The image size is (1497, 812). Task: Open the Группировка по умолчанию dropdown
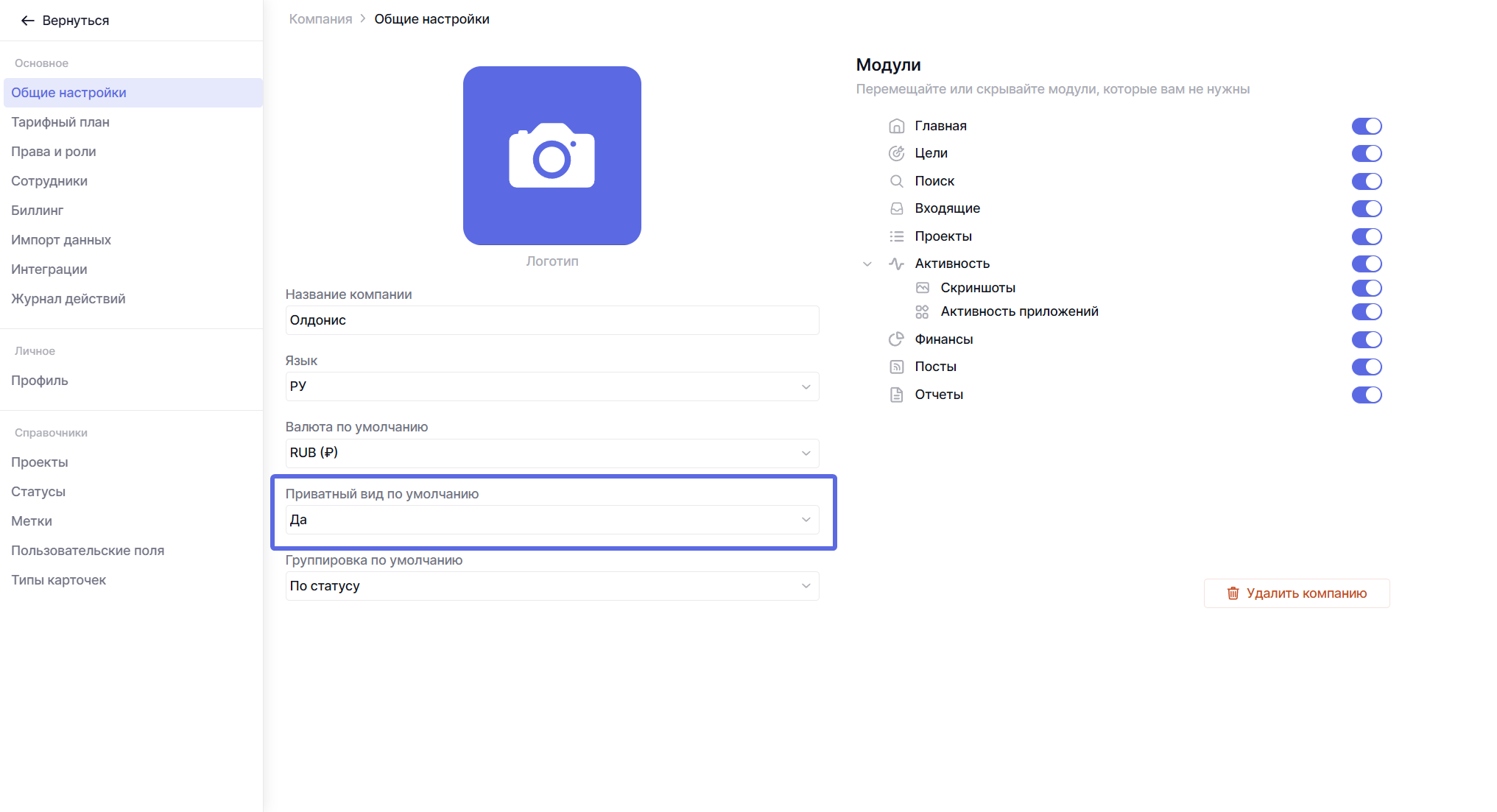pyautogui.click(x=552, y=586)
